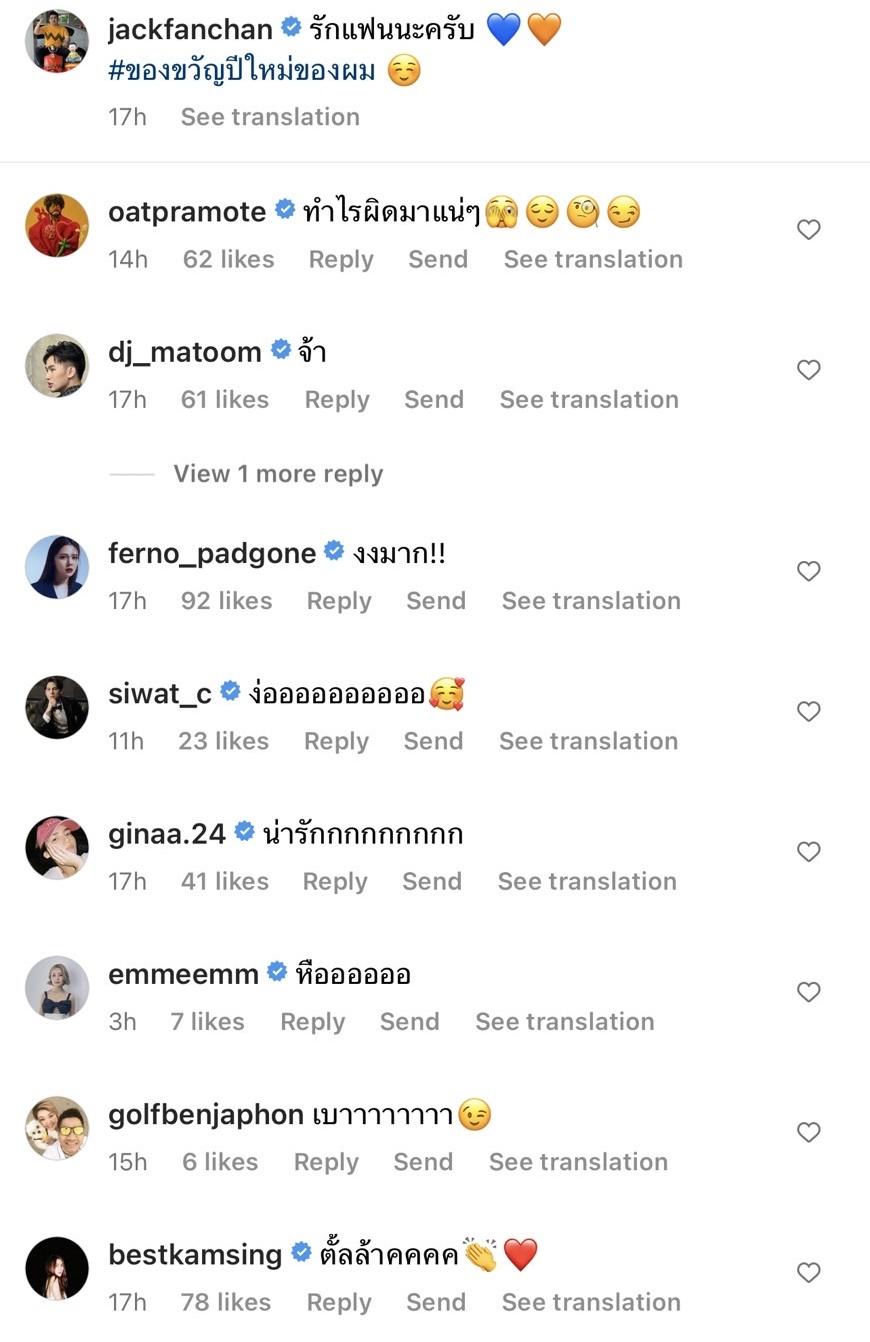
Task: View the 92 likes on ferno_padgone's comment
Action: click(x=227, y=601)
